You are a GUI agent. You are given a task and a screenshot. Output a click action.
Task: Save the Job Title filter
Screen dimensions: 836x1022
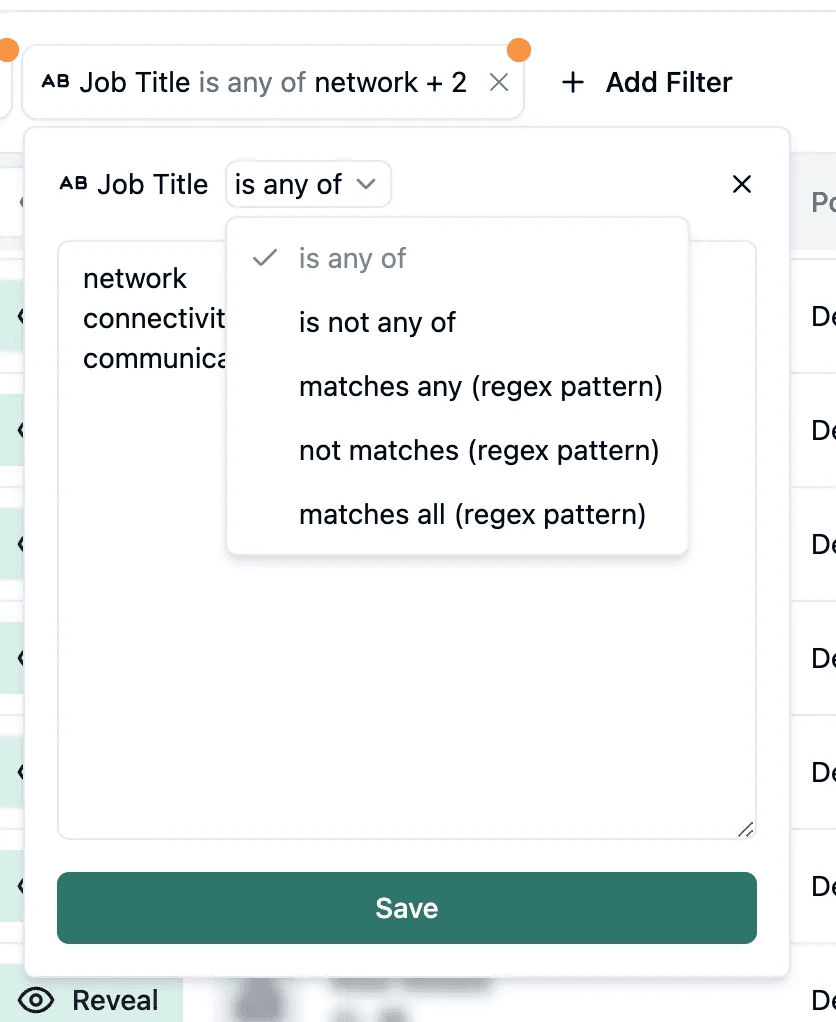point(406,908)
